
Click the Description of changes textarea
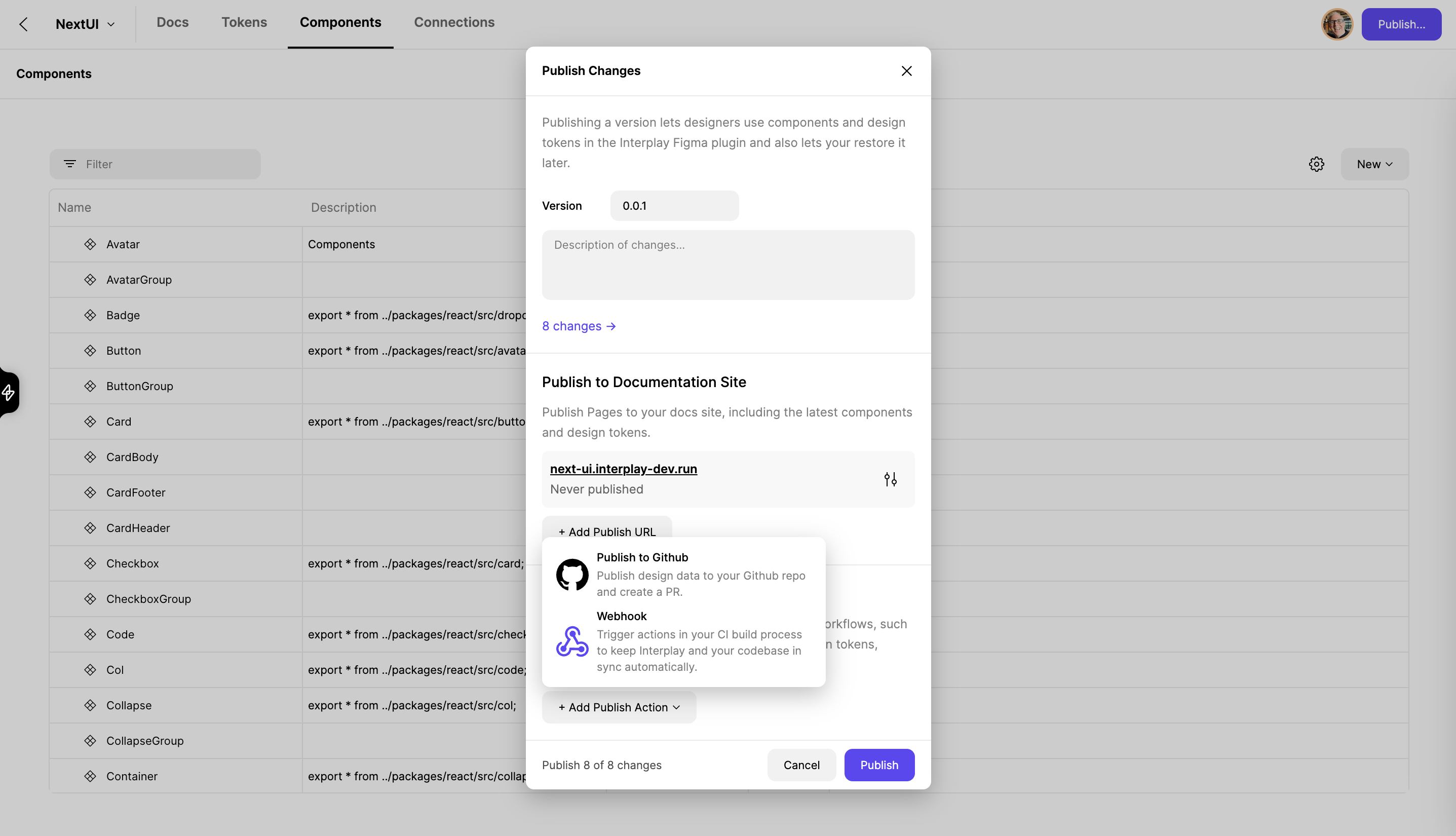tap(728, 264)
